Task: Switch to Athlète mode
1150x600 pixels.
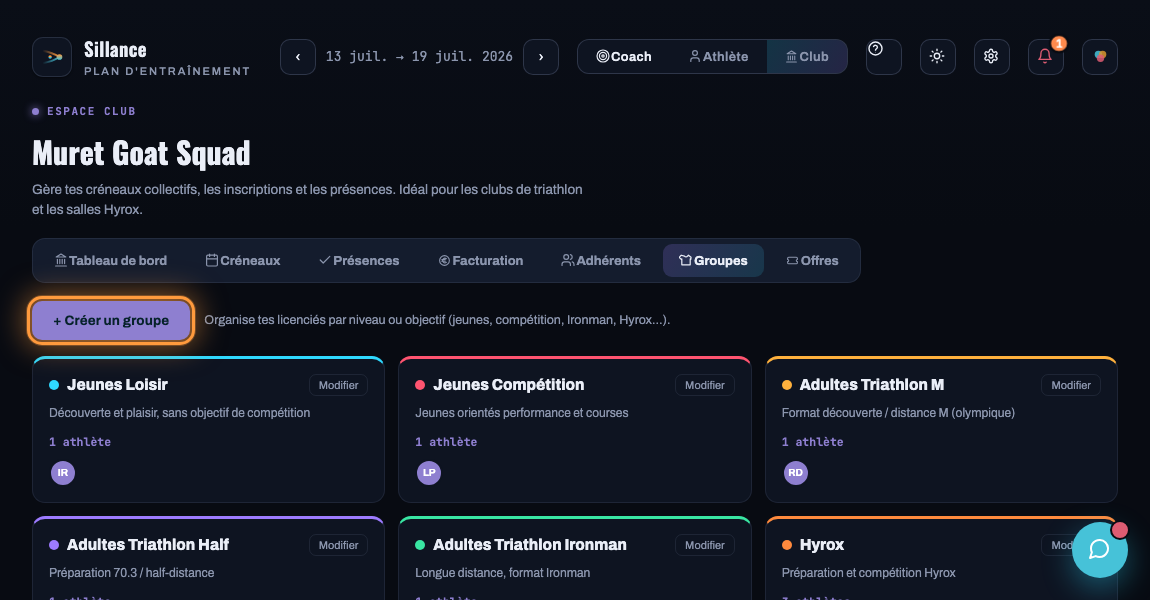Action: (x=719, y=56)
